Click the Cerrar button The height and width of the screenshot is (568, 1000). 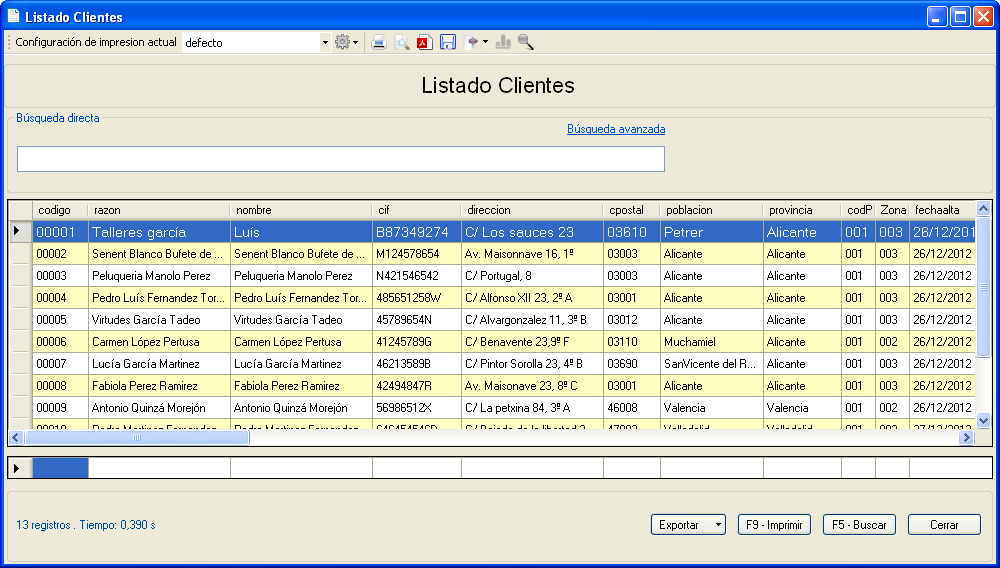(x=943, y=524)
